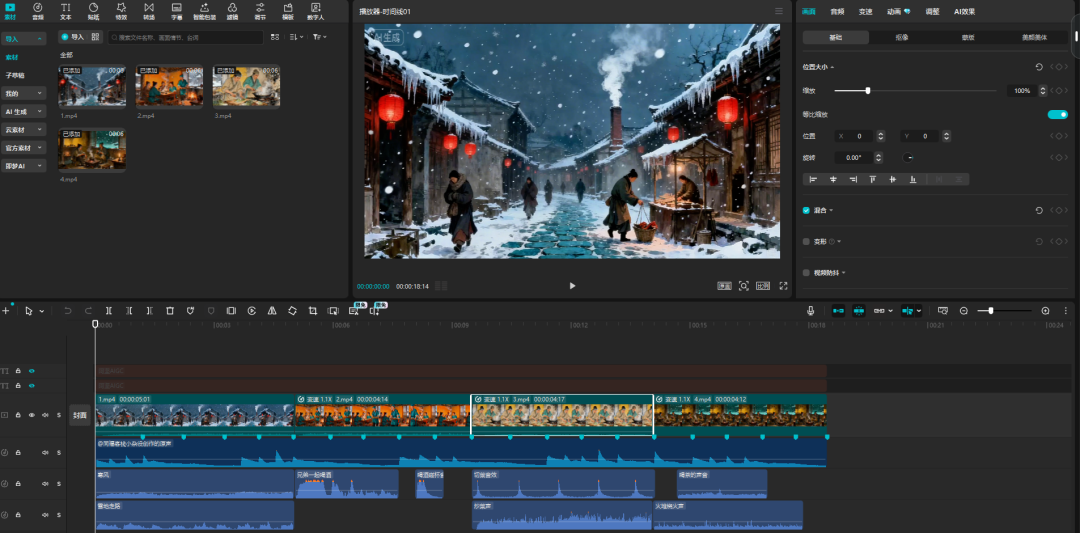Open the 文本 (Text) panel icon
Viewport: 1080px width, 533px height.
click(66, 11)
